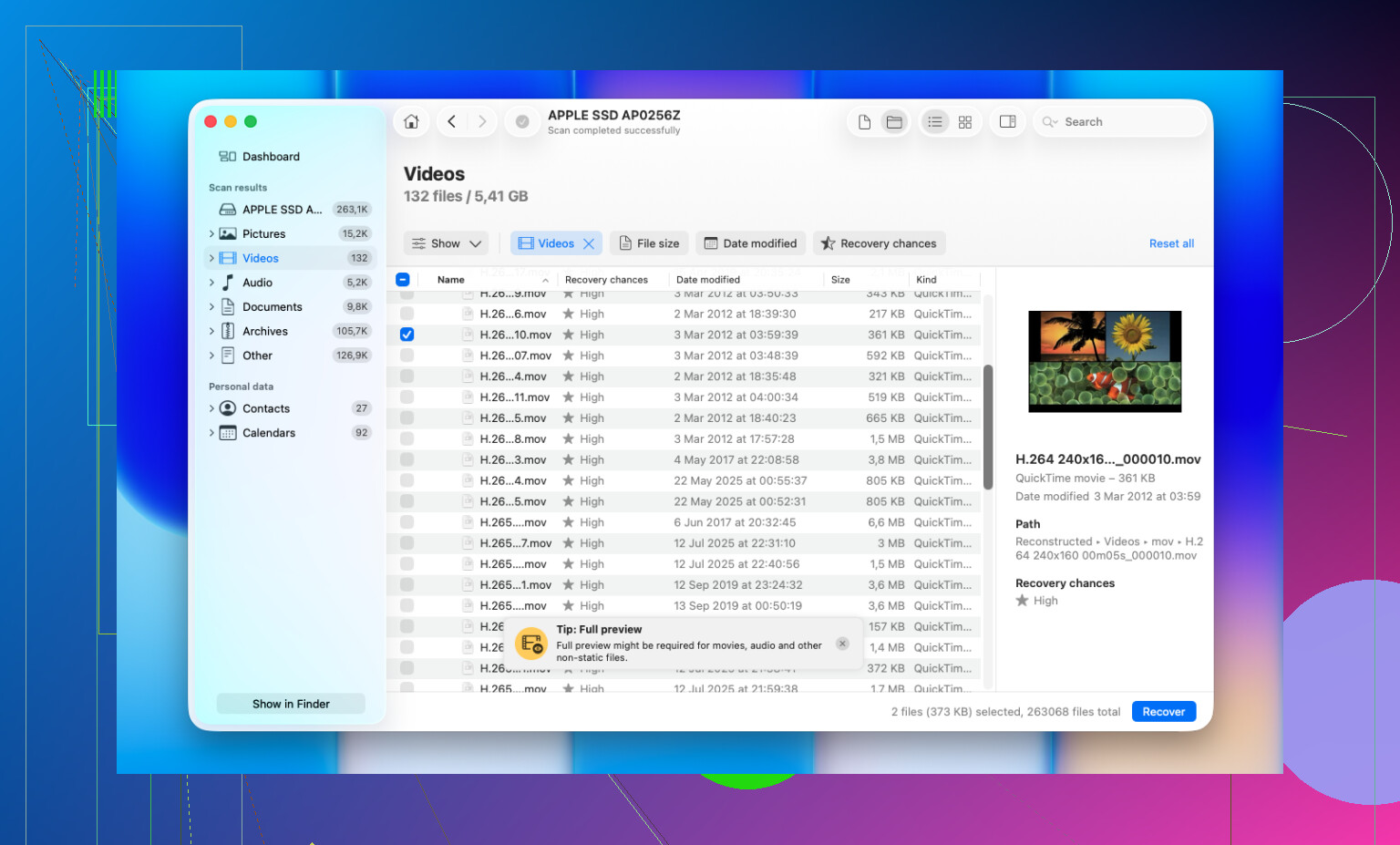Click file icon of H.26...11.mov row
This screenshot has height=845, width=1400.
tap(468, 397)
